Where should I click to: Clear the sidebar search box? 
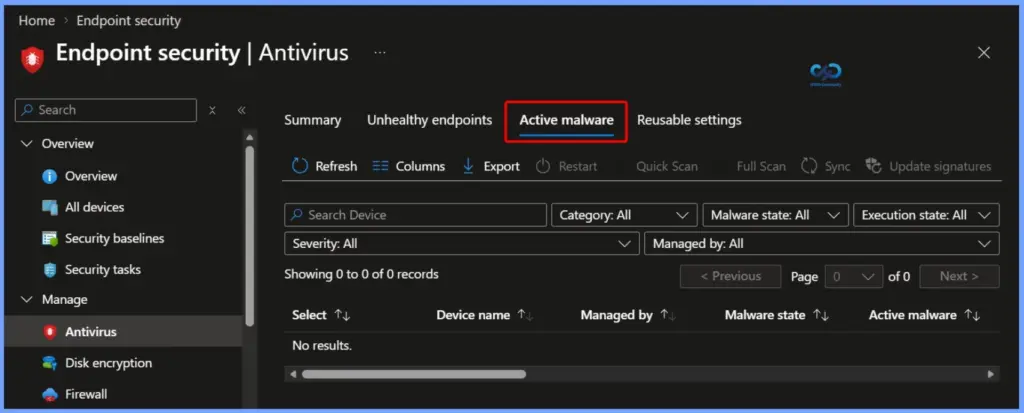[x=212, y=110]
